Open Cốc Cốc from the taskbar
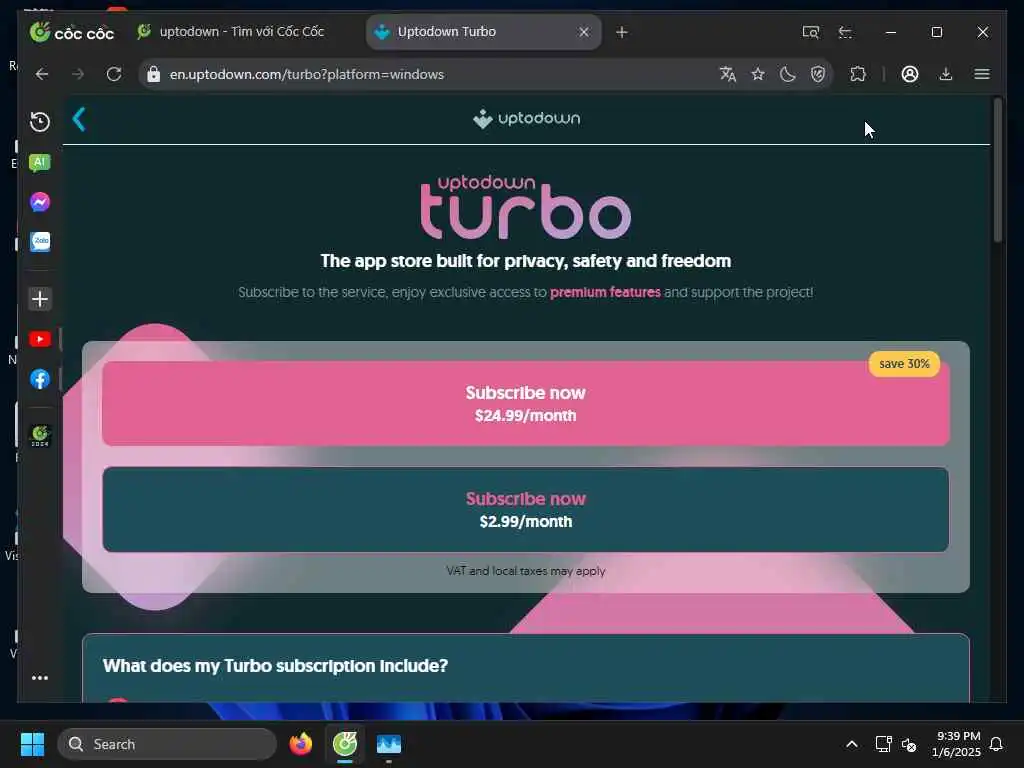Viewport: 1024px width, 768px height. pyautogui.click(x=345, y=744)
